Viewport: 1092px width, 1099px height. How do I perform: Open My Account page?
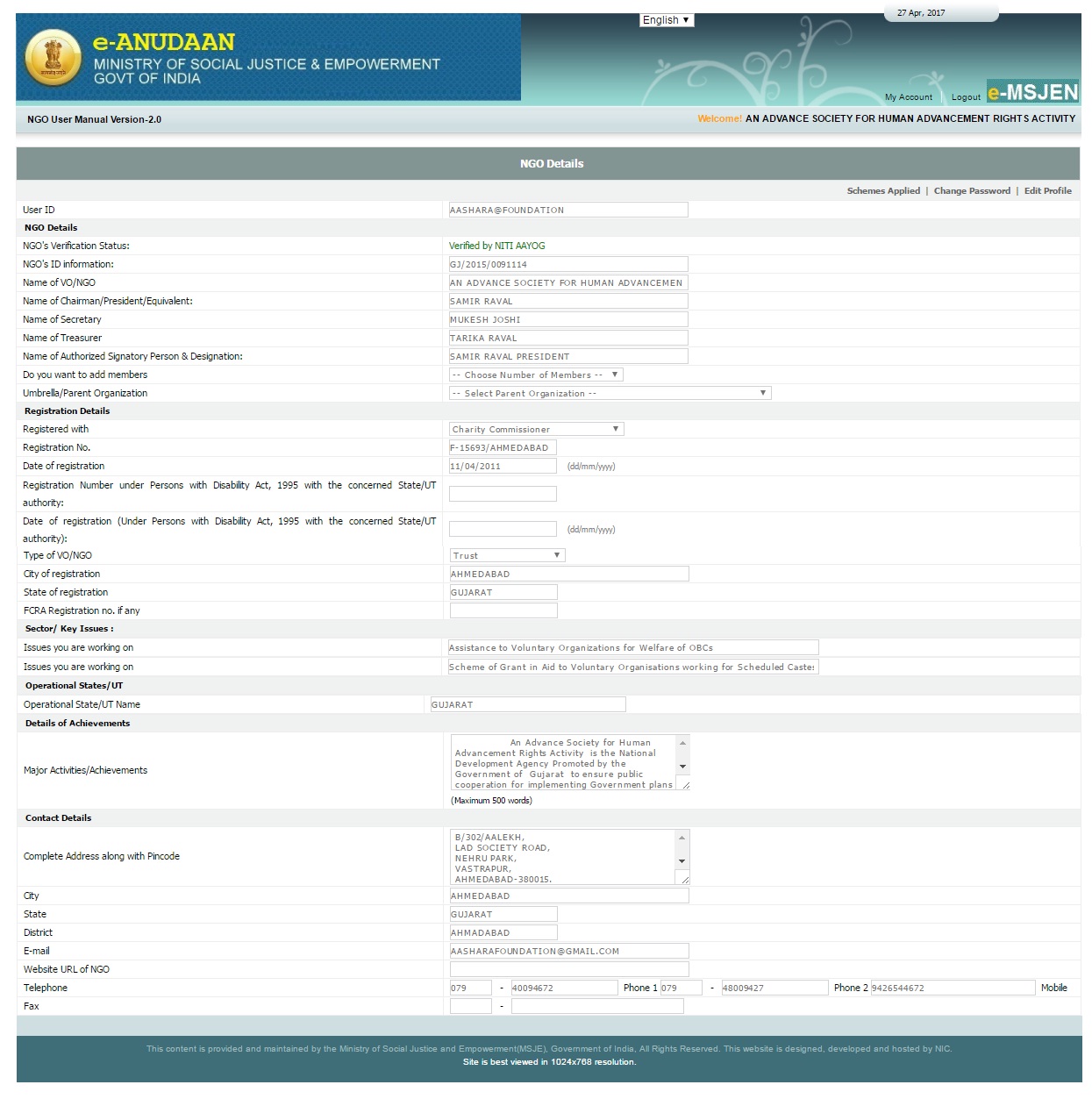coord(908,97)
